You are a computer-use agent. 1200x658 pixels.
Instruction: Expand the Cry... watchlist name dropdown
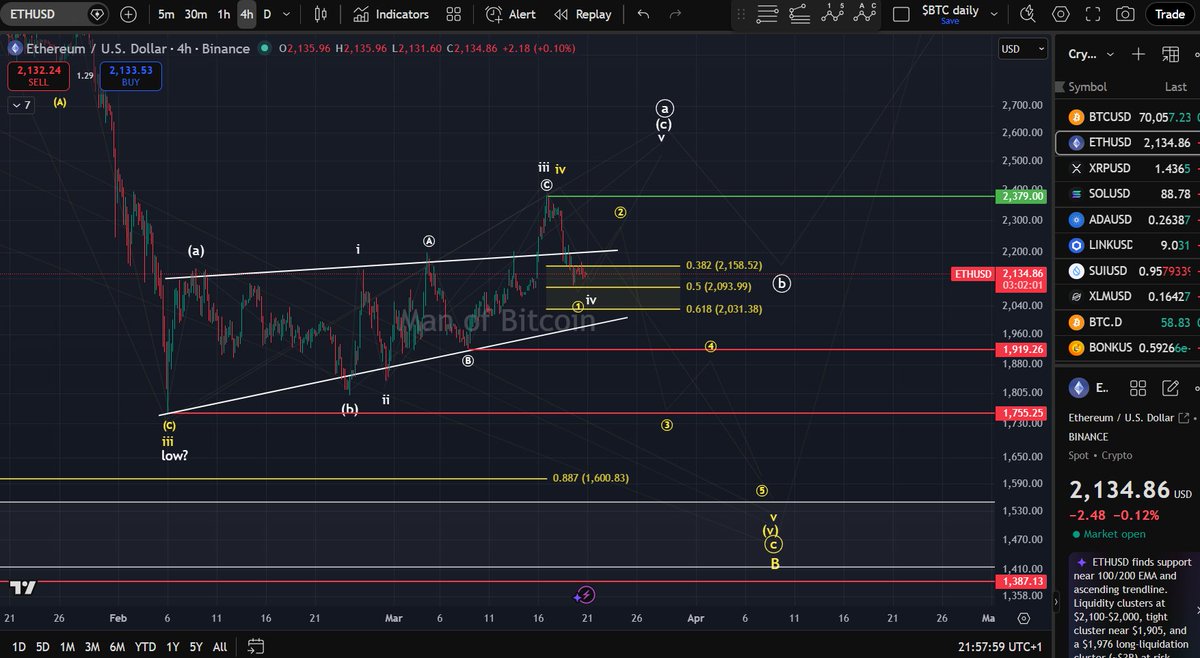pos(1090,54)
